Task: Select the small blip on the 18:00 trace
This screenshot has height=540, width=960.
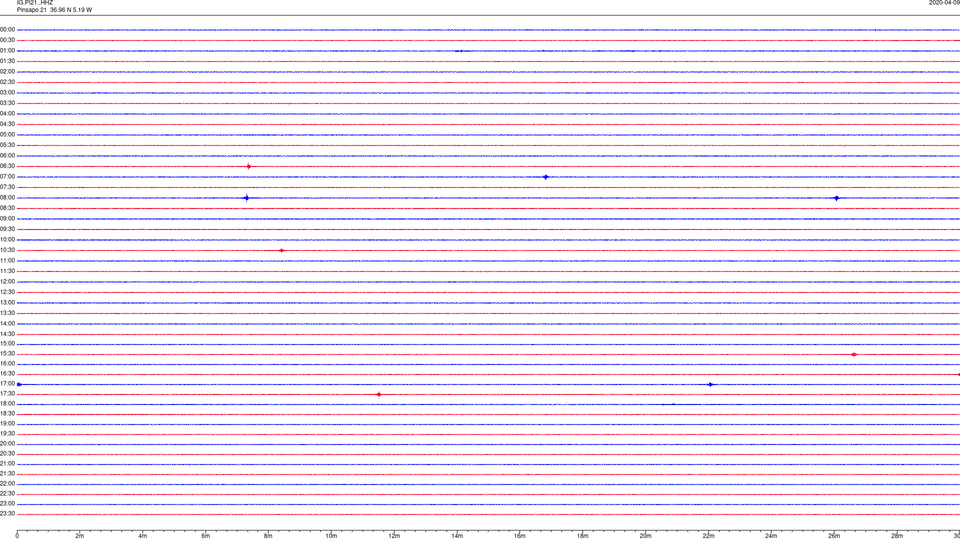Action: [x=672, y=404]
